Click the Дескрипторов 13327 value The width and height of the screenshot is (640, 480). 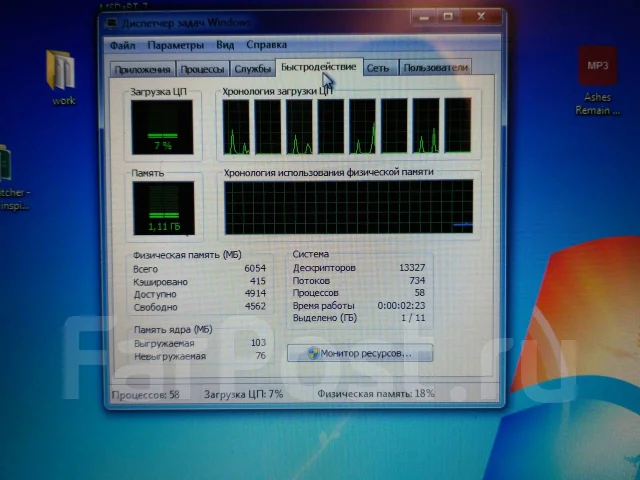coord(412,268)
